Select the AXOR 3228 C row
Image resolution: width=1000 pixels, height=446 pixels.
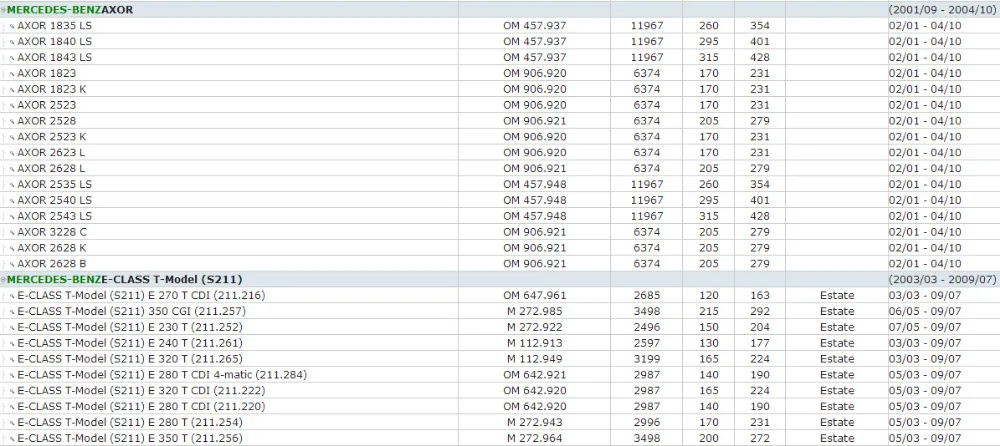pos(500,232)
